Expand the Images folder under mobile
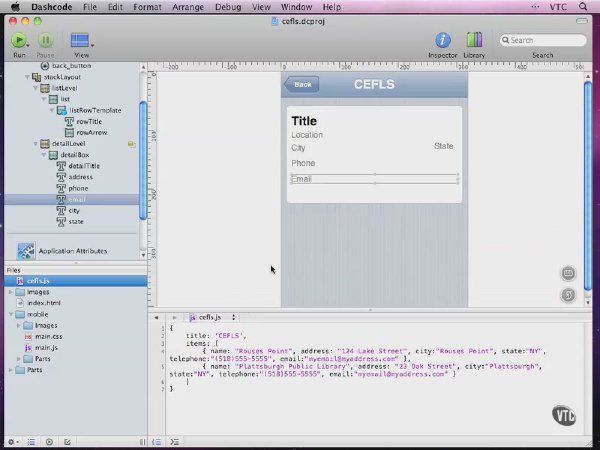Image resolution: width=600 pixels, height=450 pixels. (19, 325)
